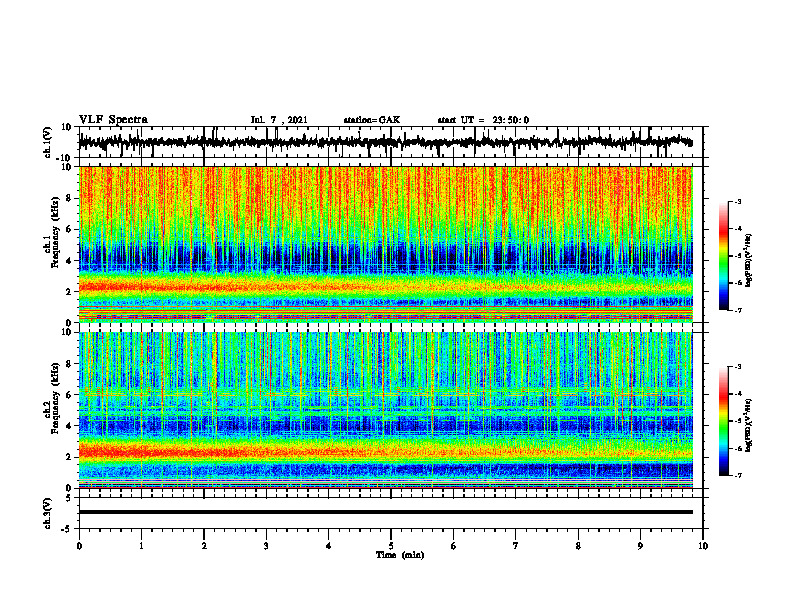Click the "6" kHz tick on ch.2 spectrogram

[x=70, y=395]
